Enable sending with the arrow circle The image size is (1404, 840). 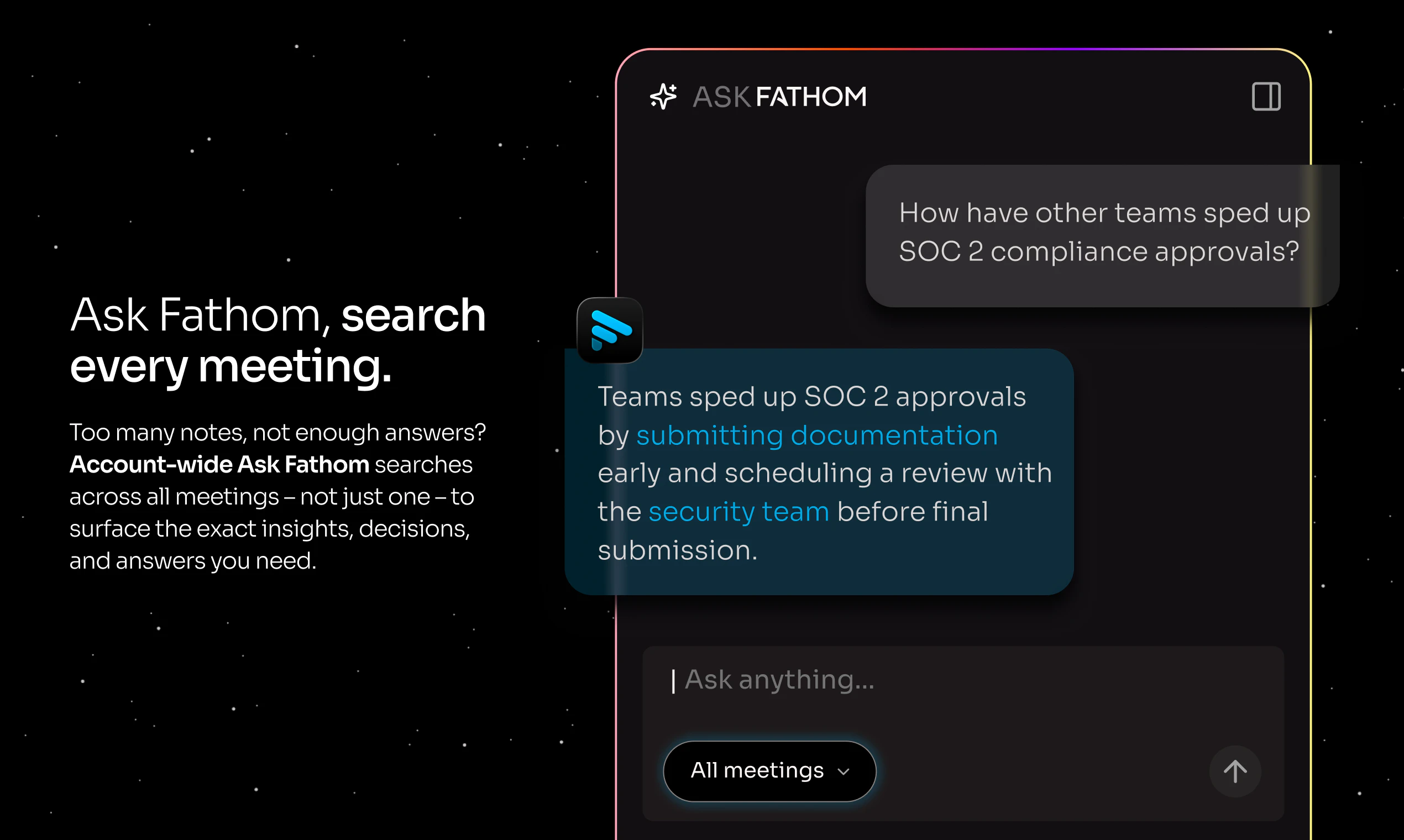[1235, 771]
